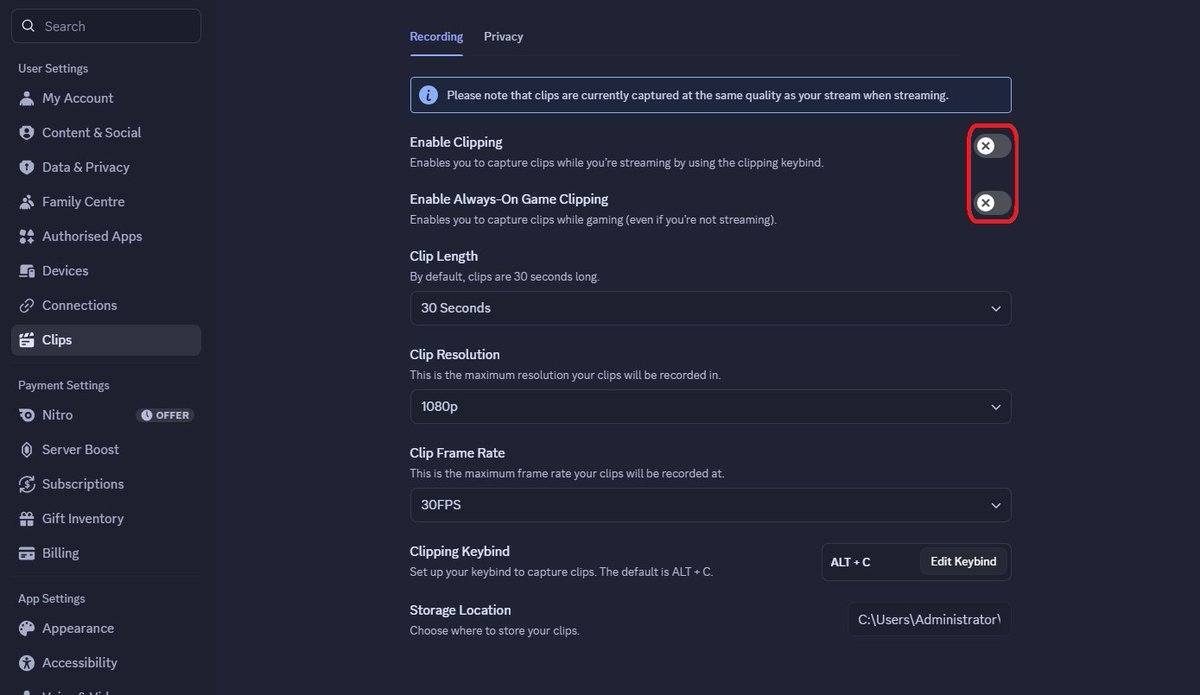Click the Accessibility icon
Screen dimensions: 1200x695
(x=27, y=663)
